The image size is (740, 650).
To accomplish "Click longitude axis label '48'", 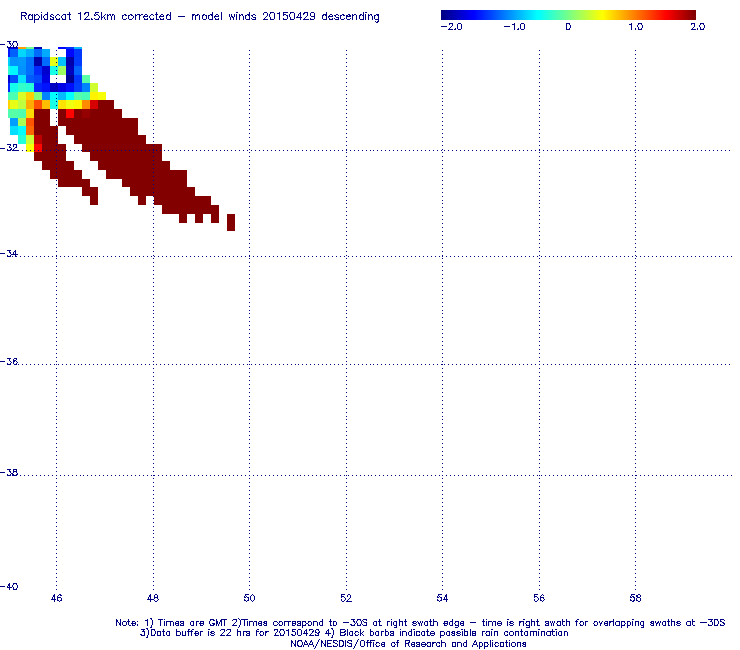I will point(153,599).
